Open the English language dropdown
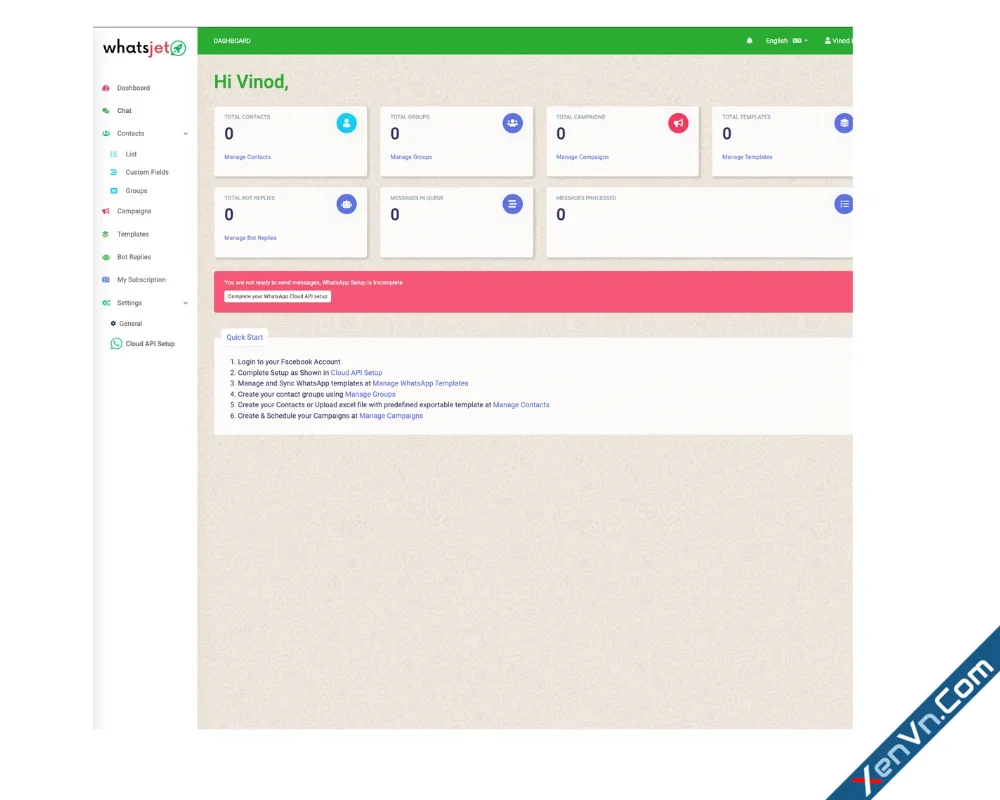This screenshot has width=1000, height=800. coord(787,40)
